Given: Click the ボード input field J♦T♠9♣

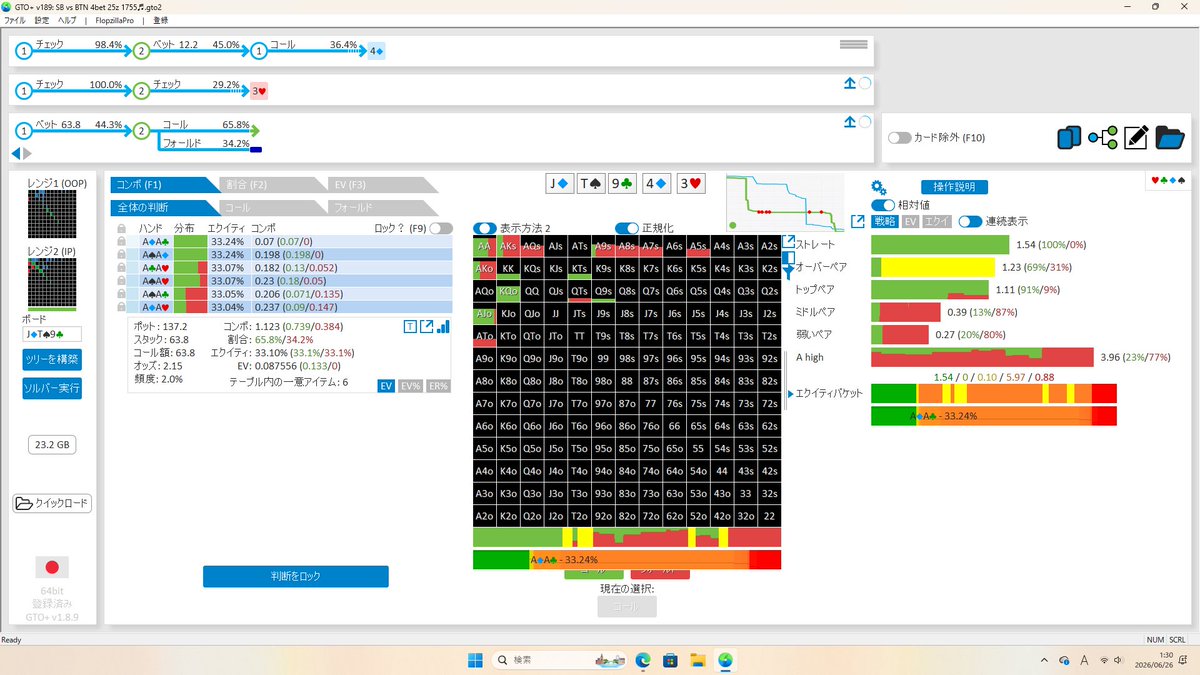Looking at the screenshot, I should 52,334.
